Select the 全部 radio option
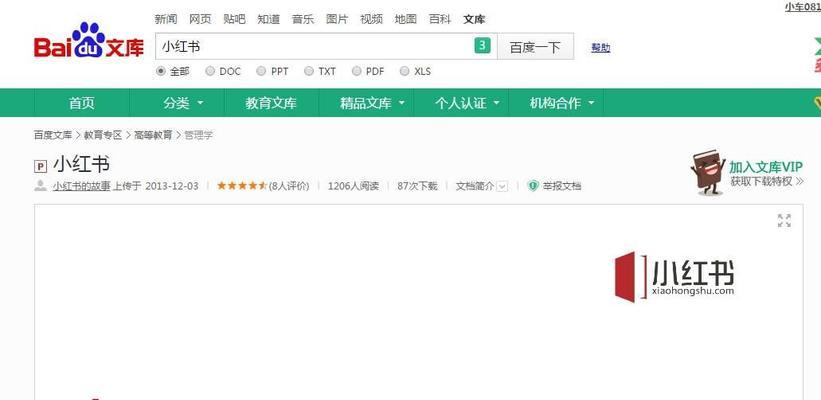This screenshot has width=821, height=400. tap(161, 71)
